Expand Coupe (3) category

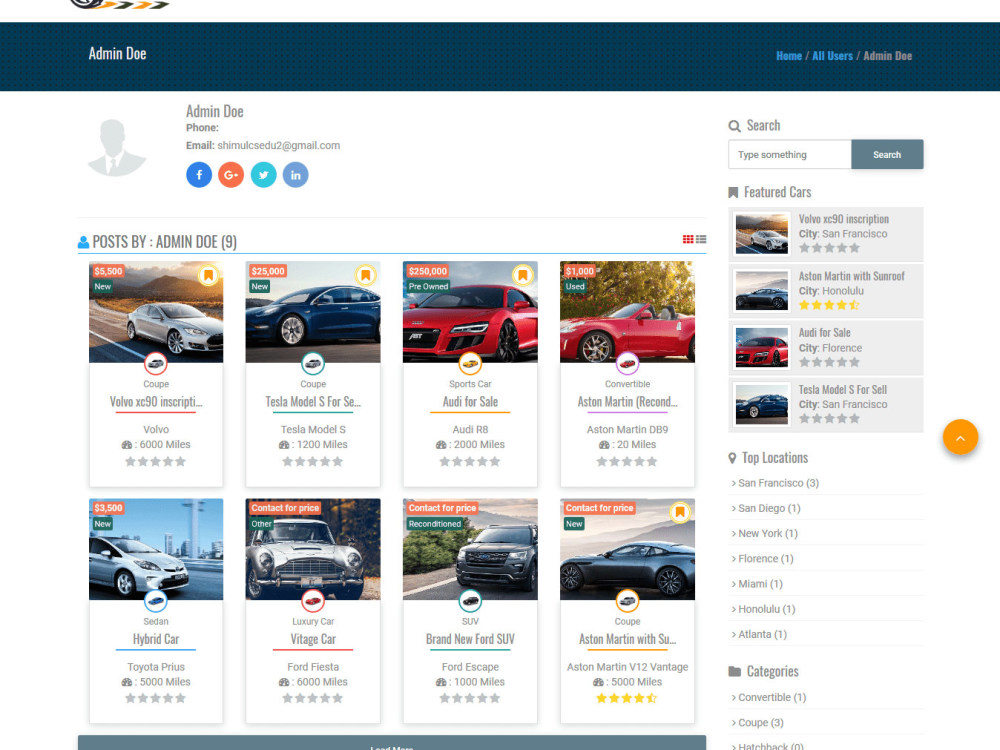[x=760, y=723]
